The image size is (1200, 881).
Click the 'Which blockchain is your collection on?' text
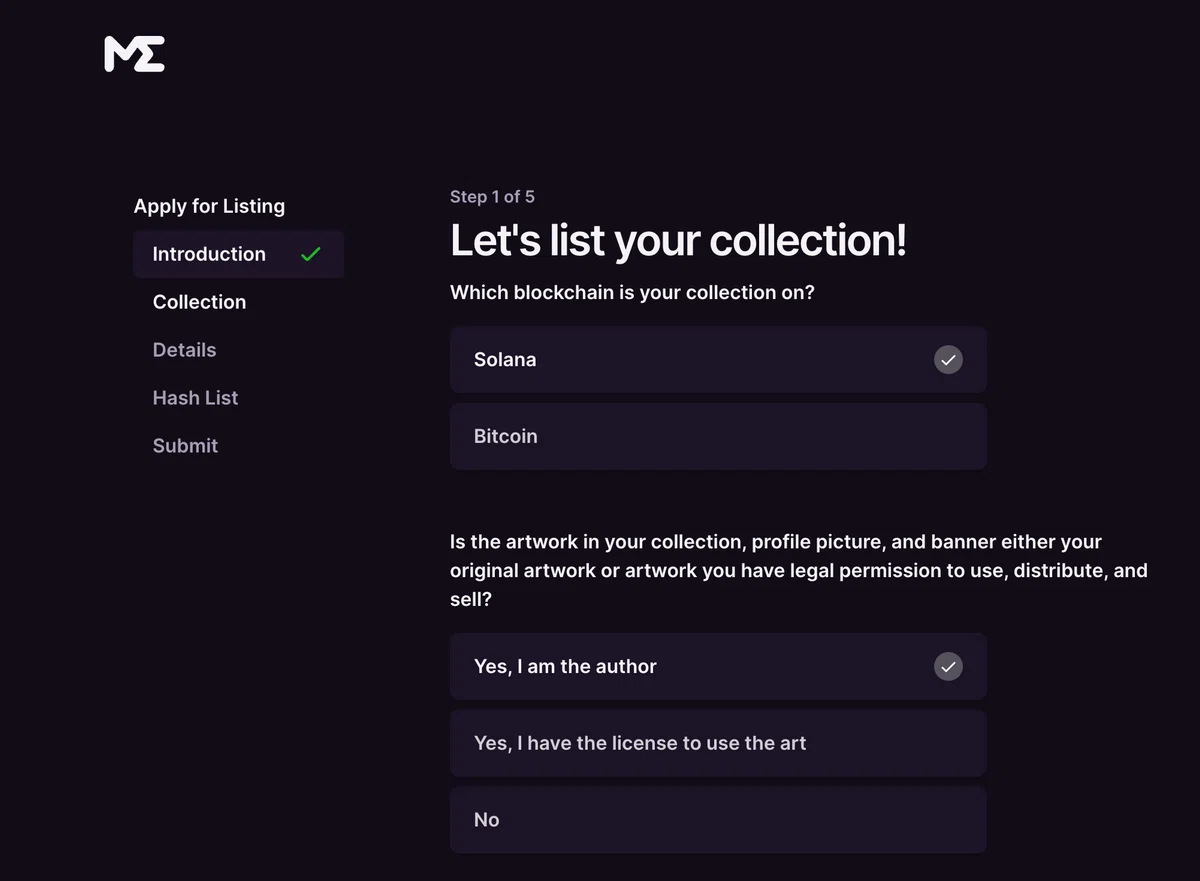point(632,293)
